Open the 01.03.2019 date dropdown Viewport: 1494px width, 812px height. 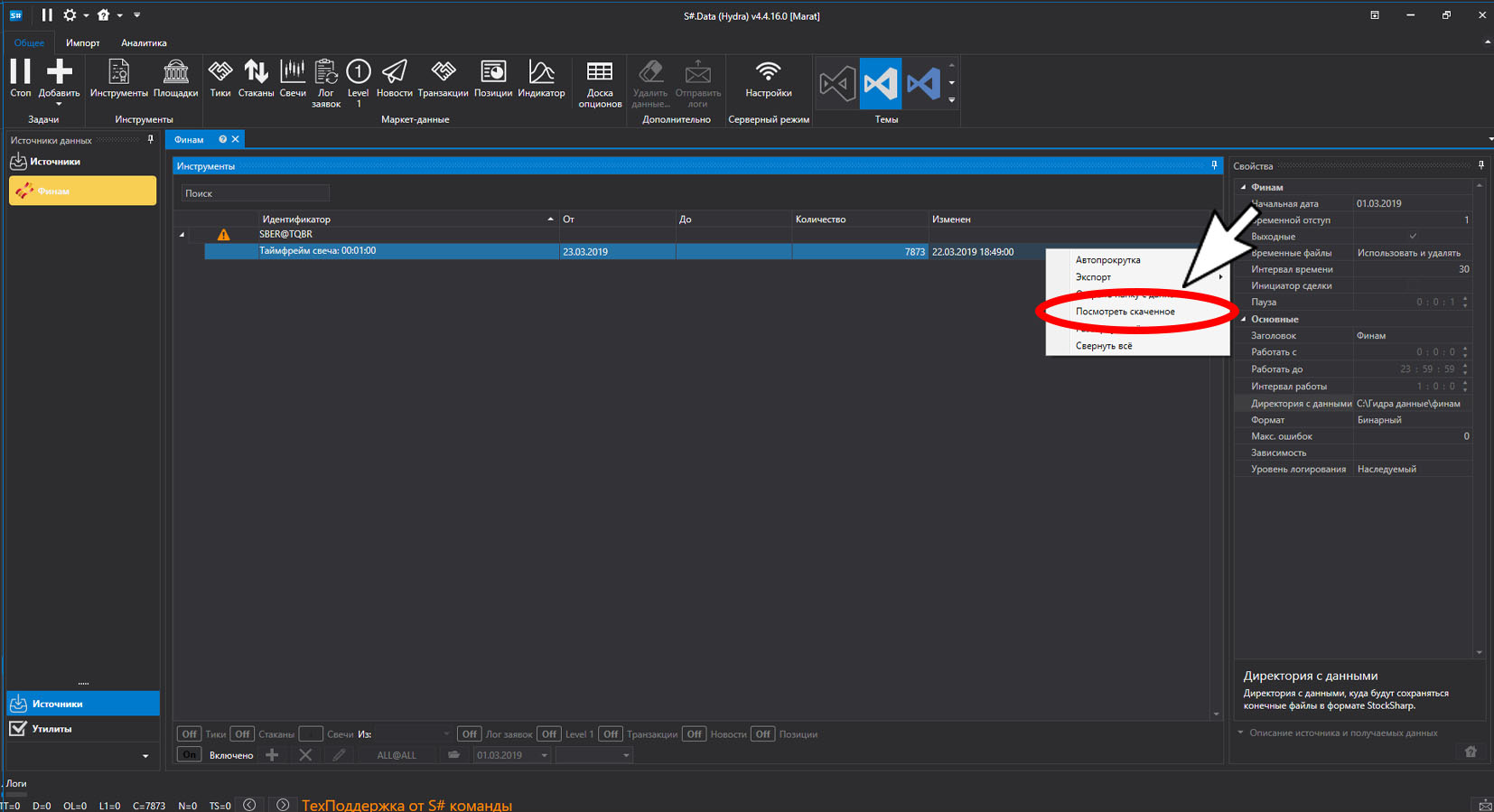(544, 755)
